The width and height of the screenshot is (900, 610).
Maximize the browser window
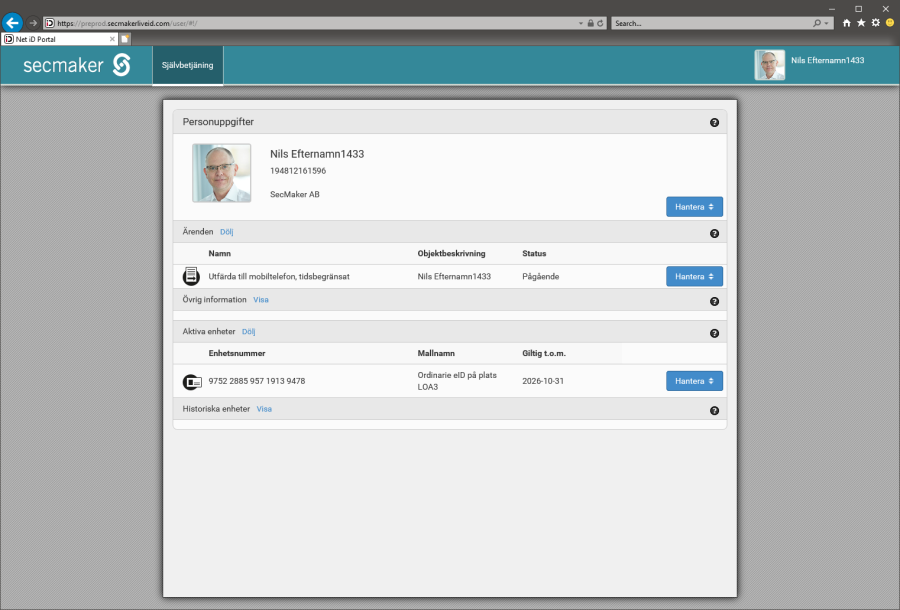click(859, 9)
